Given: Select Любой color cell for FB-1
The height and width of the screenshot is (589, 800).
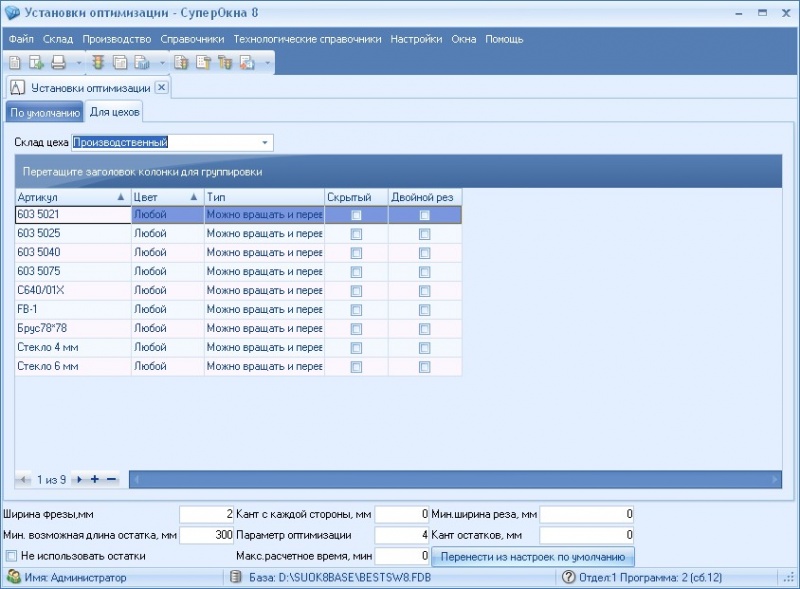Looking at the screenshot, I should click(167, 309).
